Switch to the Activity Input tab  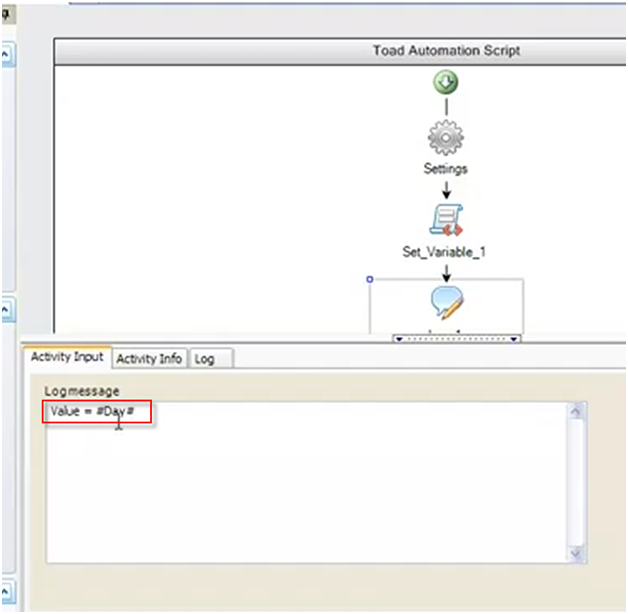pyautogui.click(x=67, y=357)
